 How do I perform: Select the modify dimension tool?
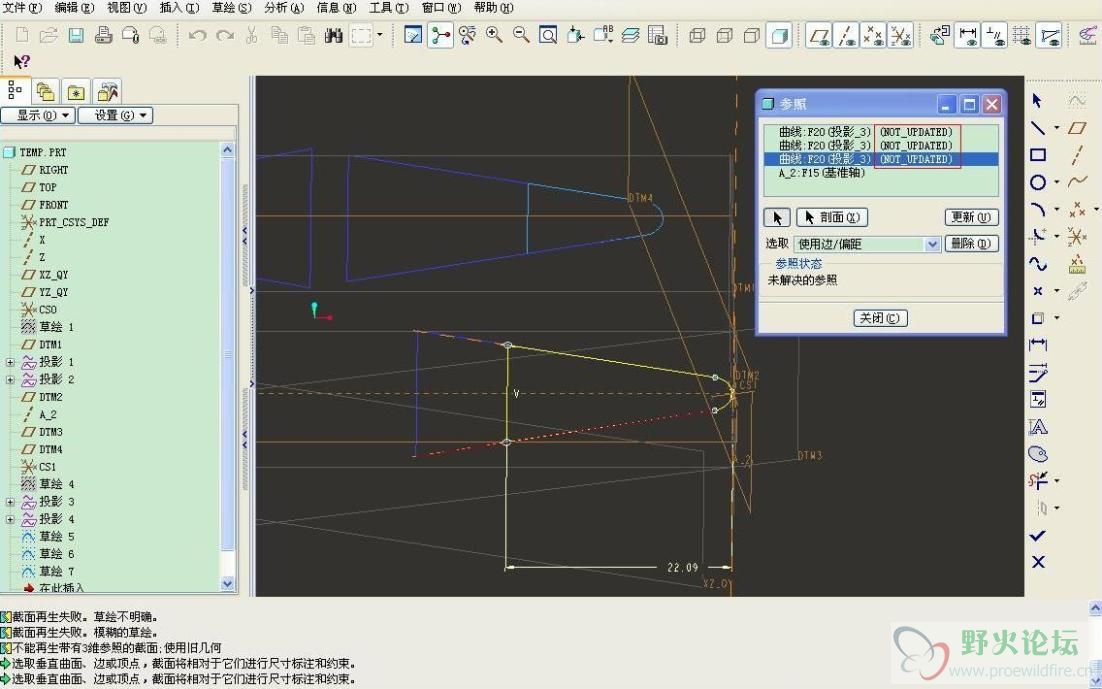[1038, 373]
